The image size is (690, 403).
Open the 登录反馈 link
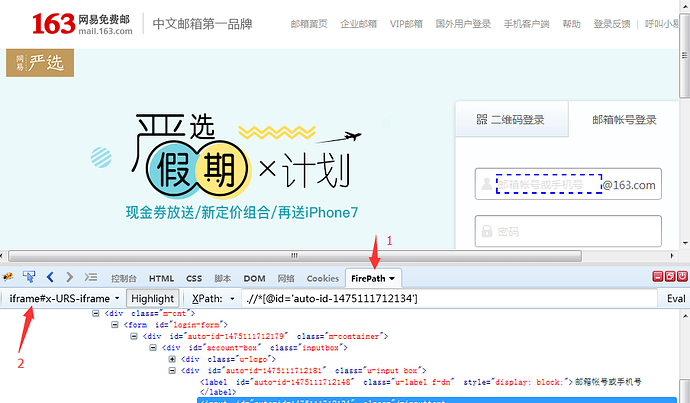(x=612, y=24)
